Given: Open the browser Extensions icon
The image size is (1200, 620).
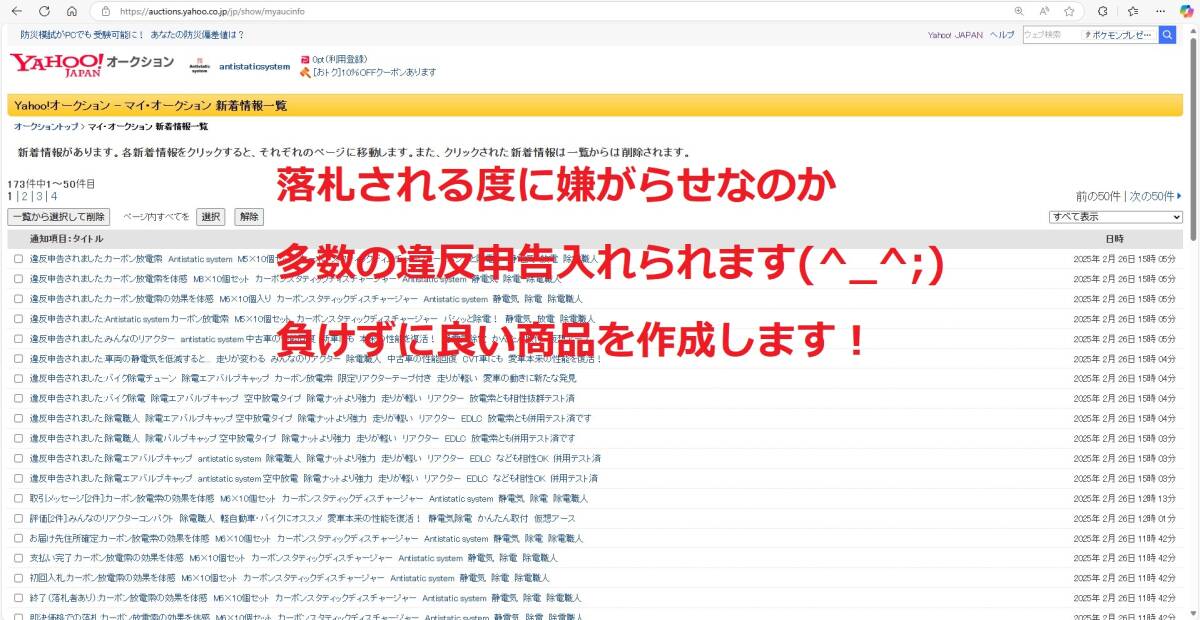Looking at the screenshot, I should [x=1102, y=11].
